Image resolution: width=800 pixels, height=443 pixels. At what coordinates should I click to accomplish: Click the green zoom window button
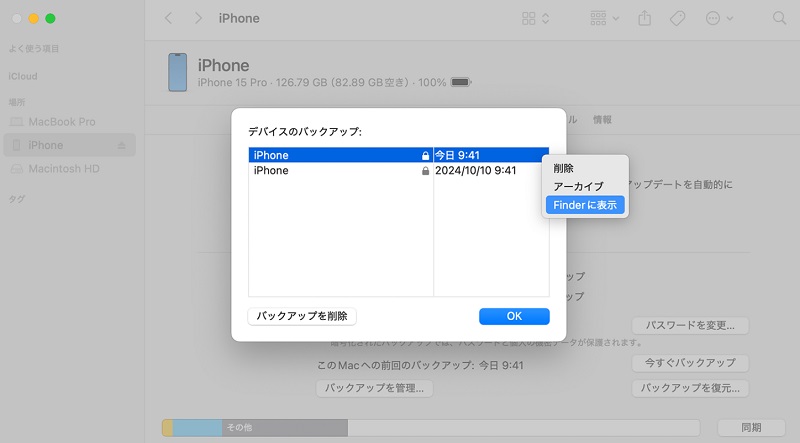50,19
